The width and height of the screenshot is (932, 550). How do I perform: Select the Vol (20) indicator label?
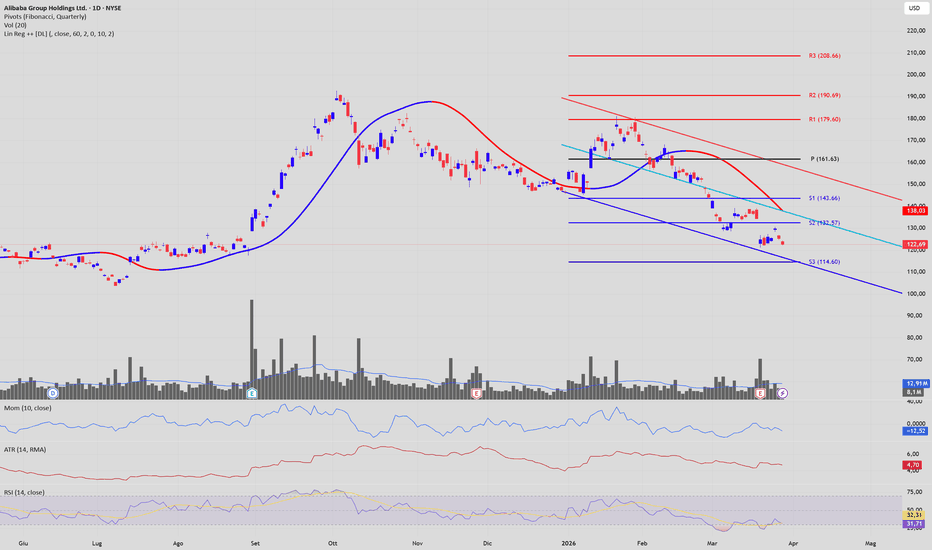(x=15, y=25)
